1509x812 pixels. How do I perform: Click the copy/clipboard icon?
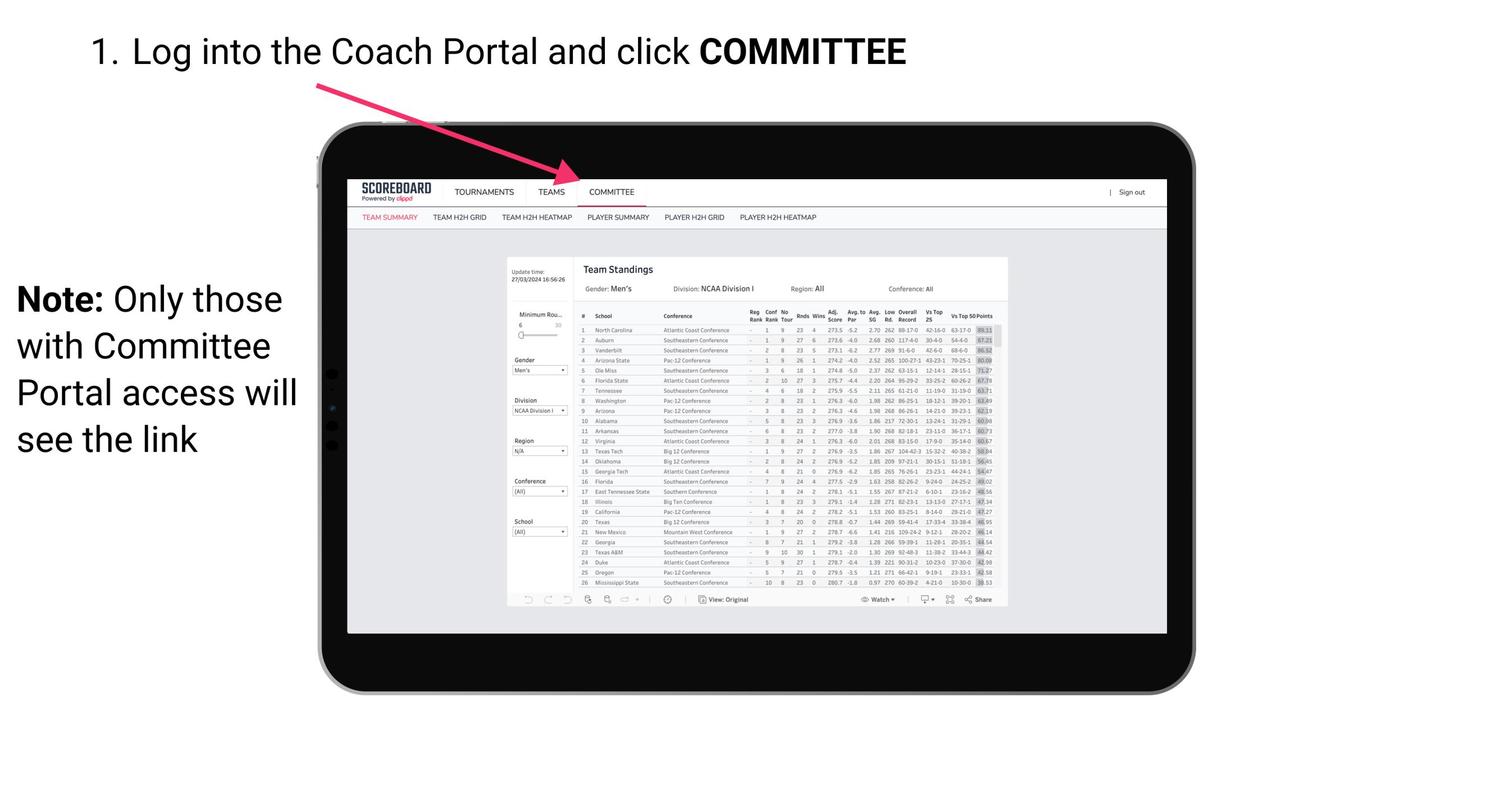[701, 600]
